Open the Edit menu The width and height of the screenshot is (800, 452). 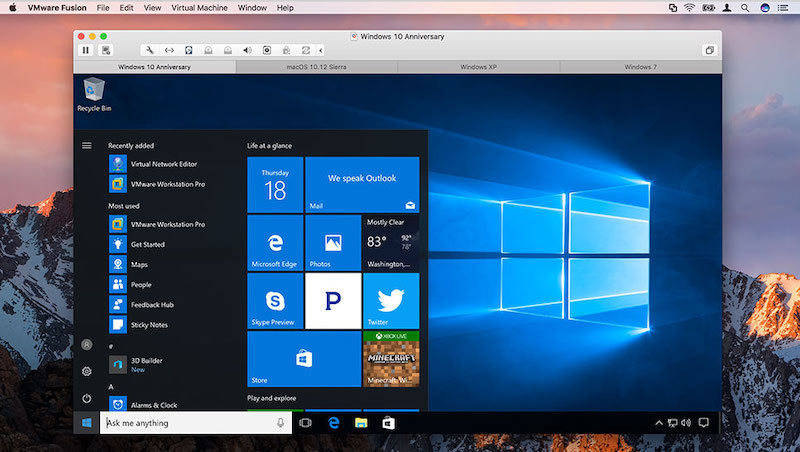[126, 8]
